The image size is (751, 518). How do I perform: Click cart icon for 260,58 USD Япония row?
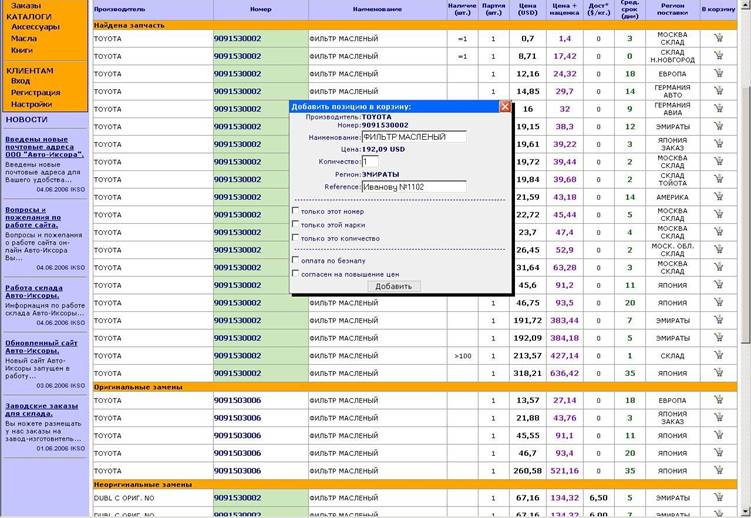718,470
